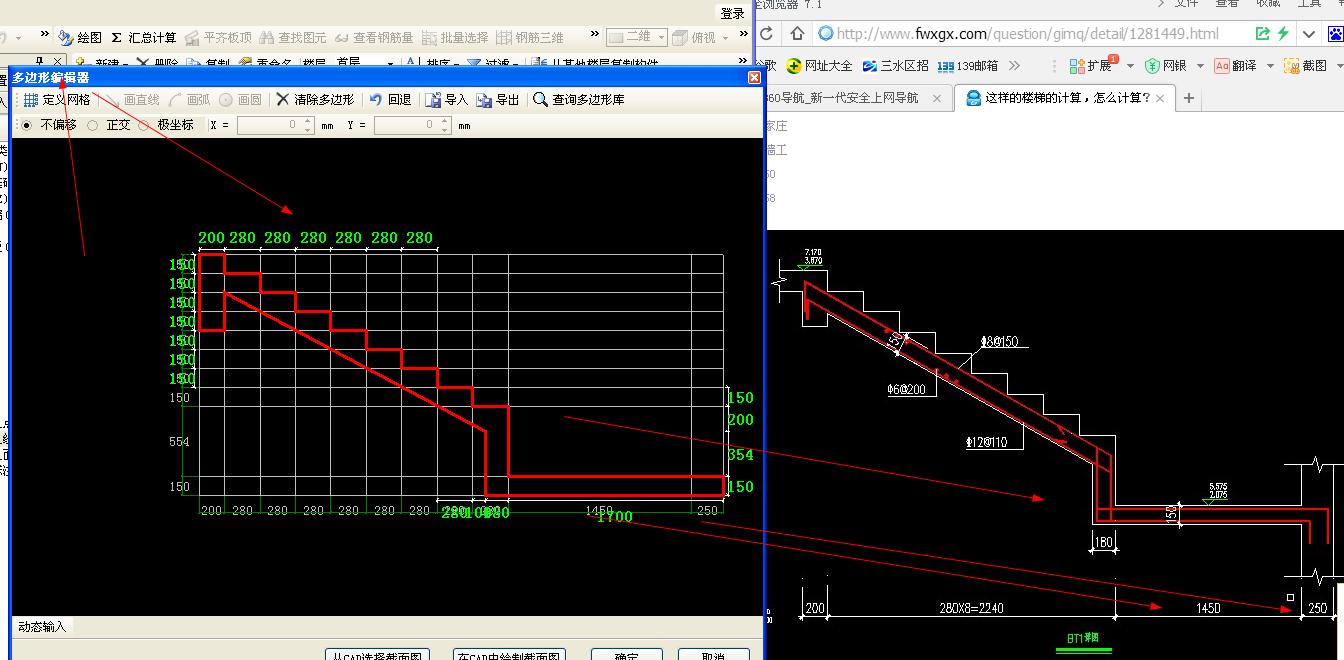Open a new browser tab
1344x660 pixels.
coord(1188,98)
